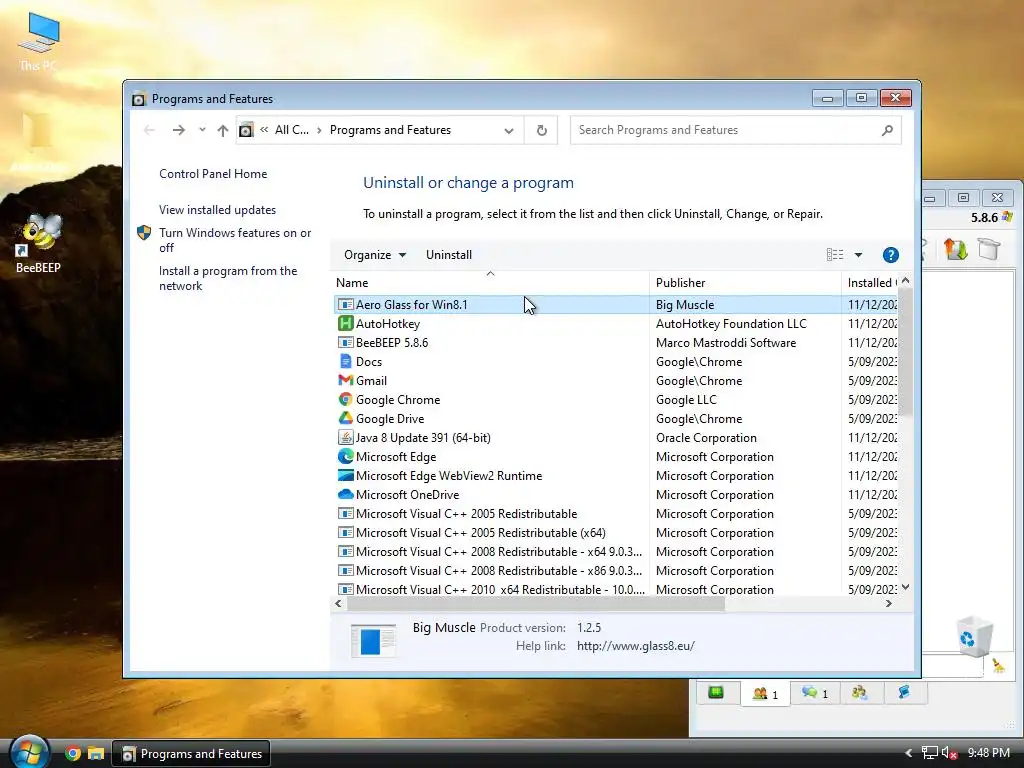Click the scroll down arrow of list

905,587
